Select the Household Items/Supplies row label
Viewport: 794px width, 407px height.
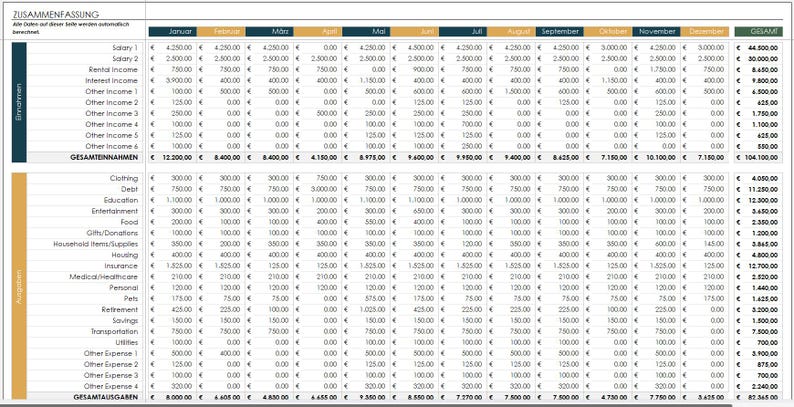96,244
